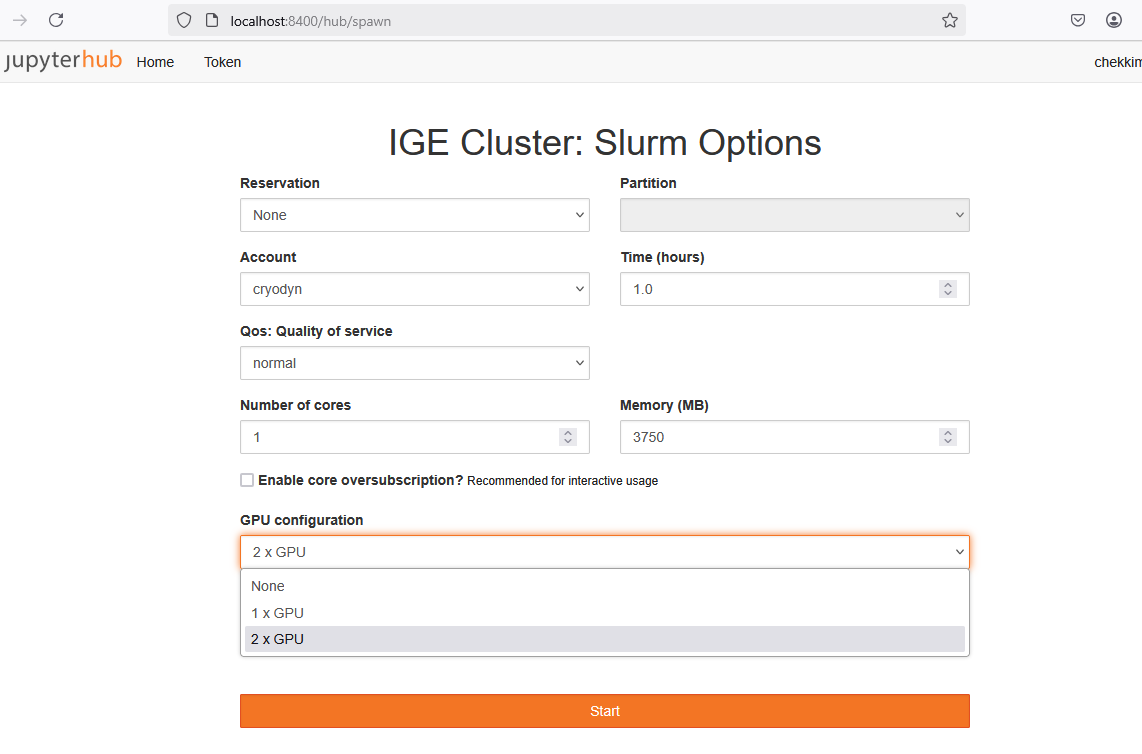Open the Pocket save icon
Image resolution: width=1142 pixels, height=754 pixels.
tap(1078, 20)
